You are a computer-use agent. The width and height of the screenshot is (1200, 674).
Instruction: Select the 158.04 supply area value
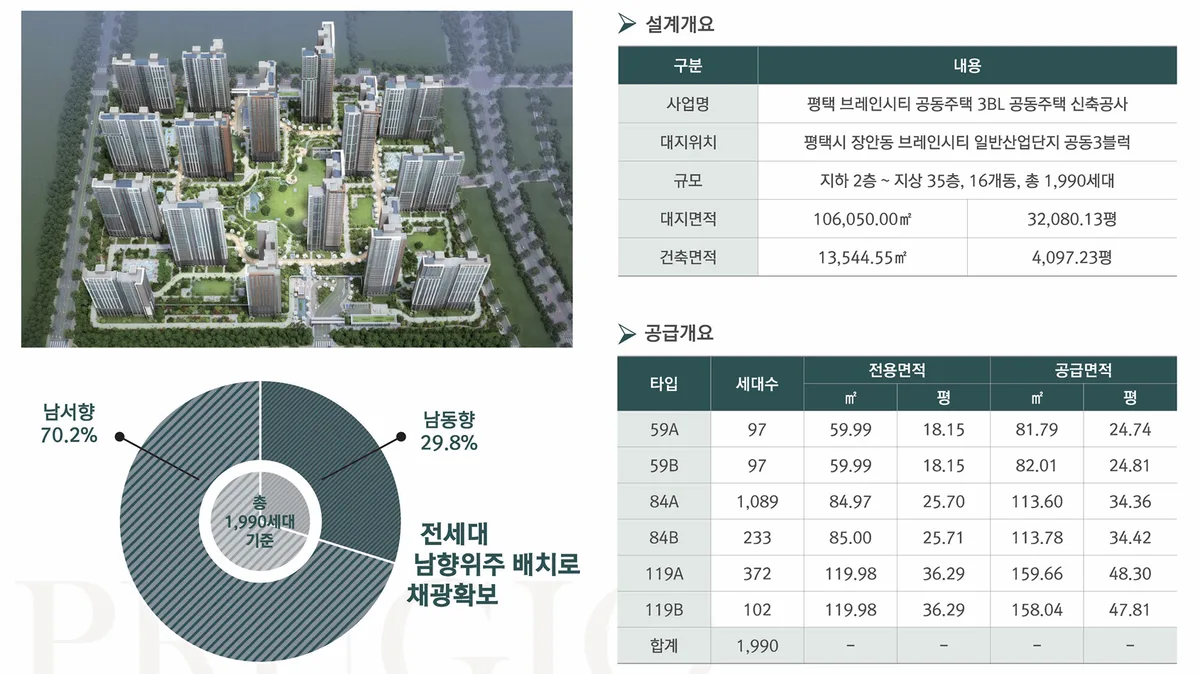[x=1037, y=609]
